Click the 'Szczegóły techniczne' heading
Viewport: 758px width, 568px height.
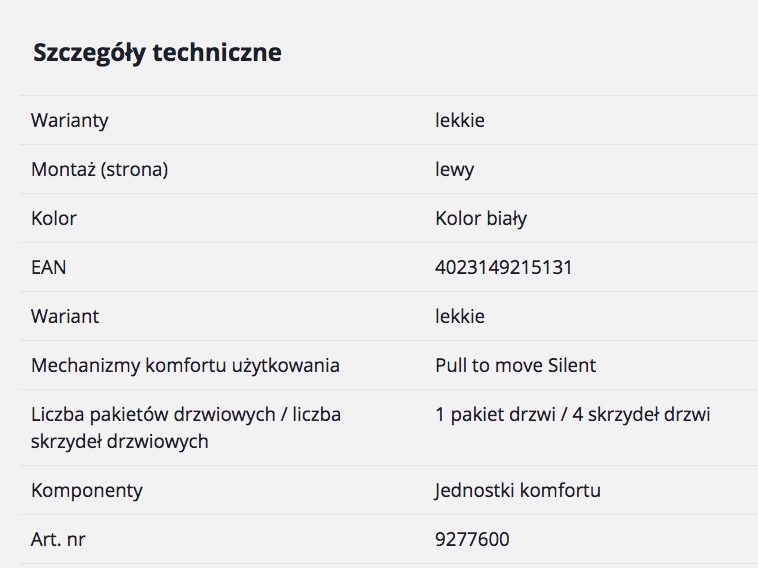(157, 53)
